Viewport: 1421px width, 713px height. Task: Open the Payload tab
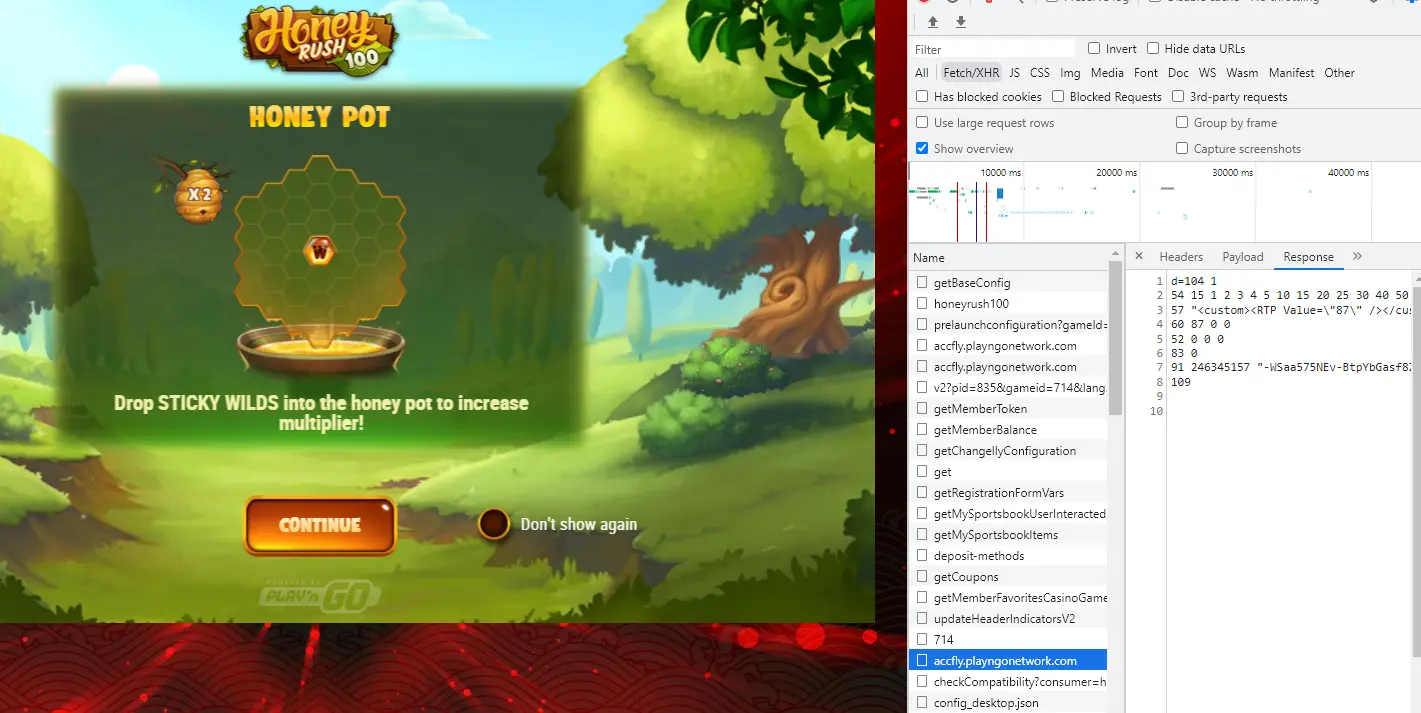click(1243, 257)
